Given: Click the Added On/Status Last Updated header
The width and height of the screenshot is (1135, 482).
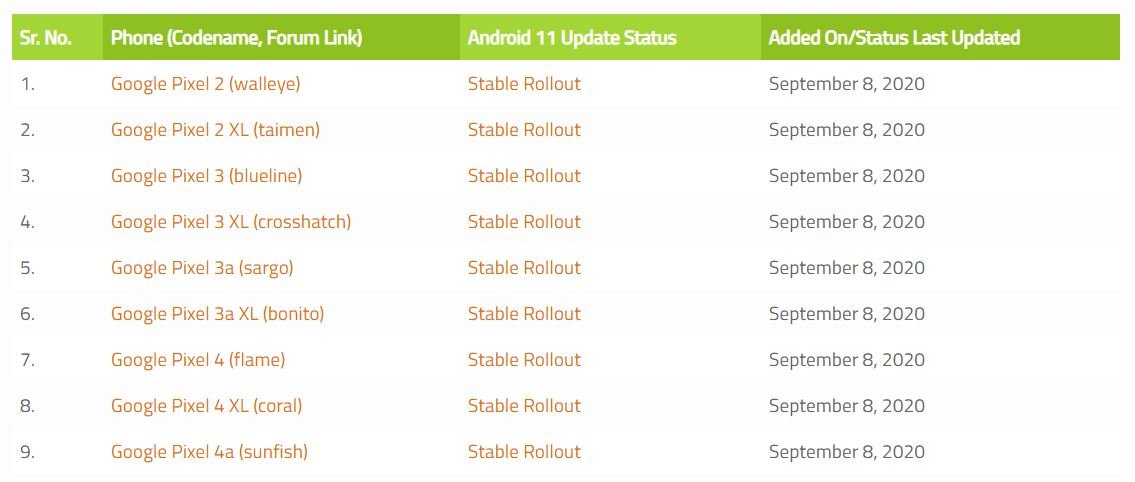Looking at the screenshot, I should pyautogui.click(x=894, y=38).
